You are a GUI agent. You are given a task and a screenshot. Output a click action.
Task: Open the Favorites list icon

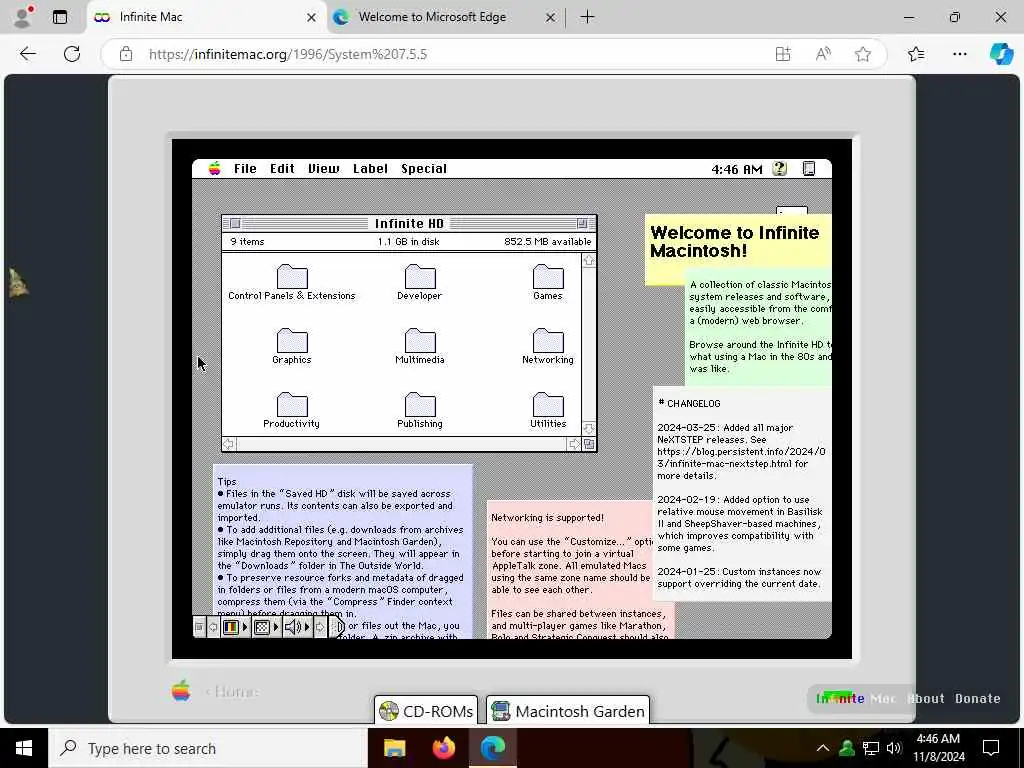tap(916, 54)
